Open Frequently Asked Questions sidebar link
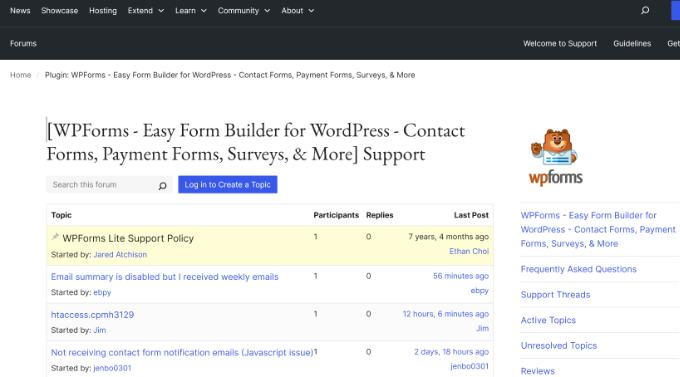The width and height of the screenshot is (680, 377). 579,269
